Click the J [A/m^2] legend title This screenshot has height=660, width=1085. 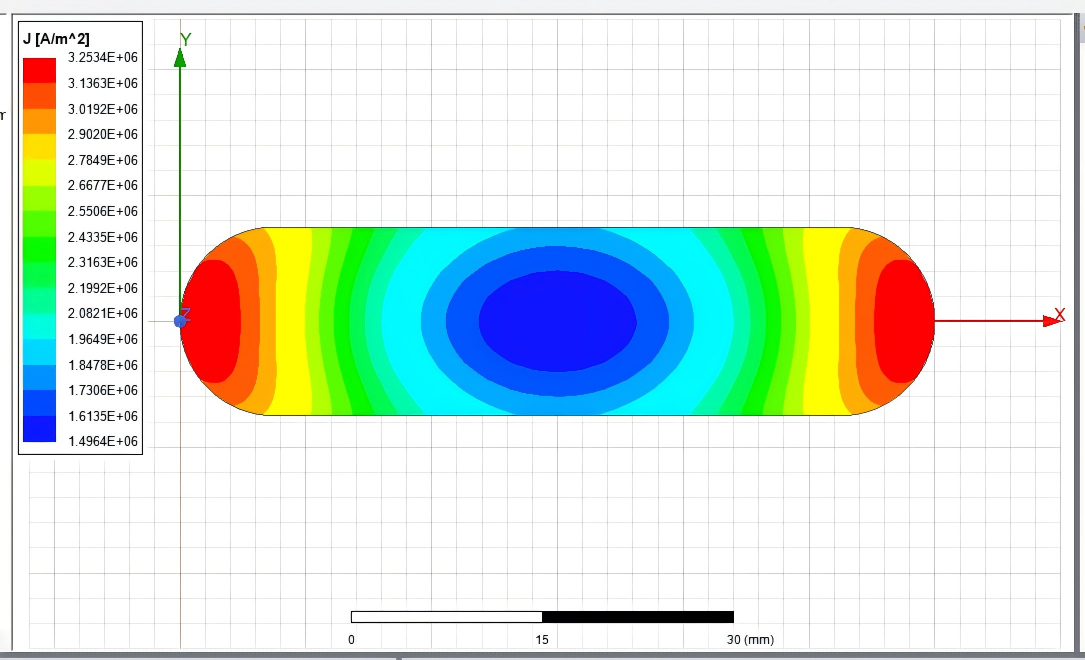(x=56, y=39)
